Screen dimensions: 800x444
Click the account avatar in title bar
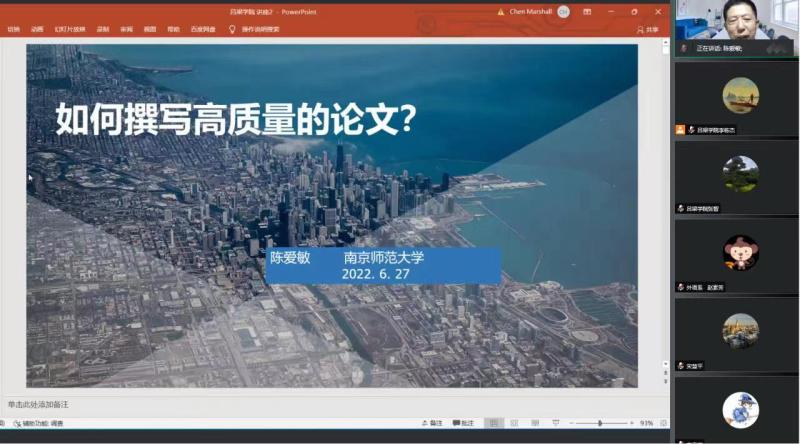[x=563, y=12]
